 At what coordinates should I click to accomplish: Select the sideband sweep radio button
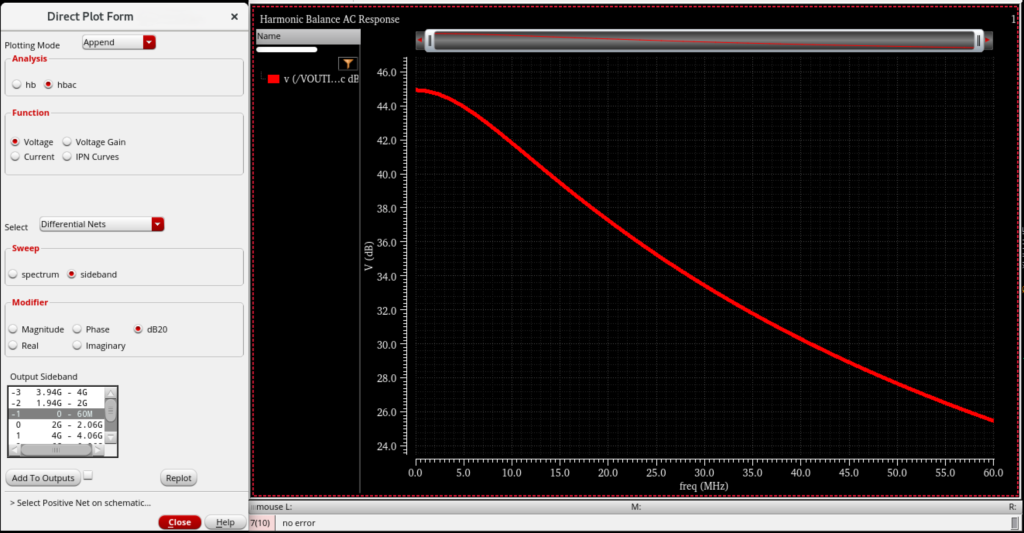(72, 274)
